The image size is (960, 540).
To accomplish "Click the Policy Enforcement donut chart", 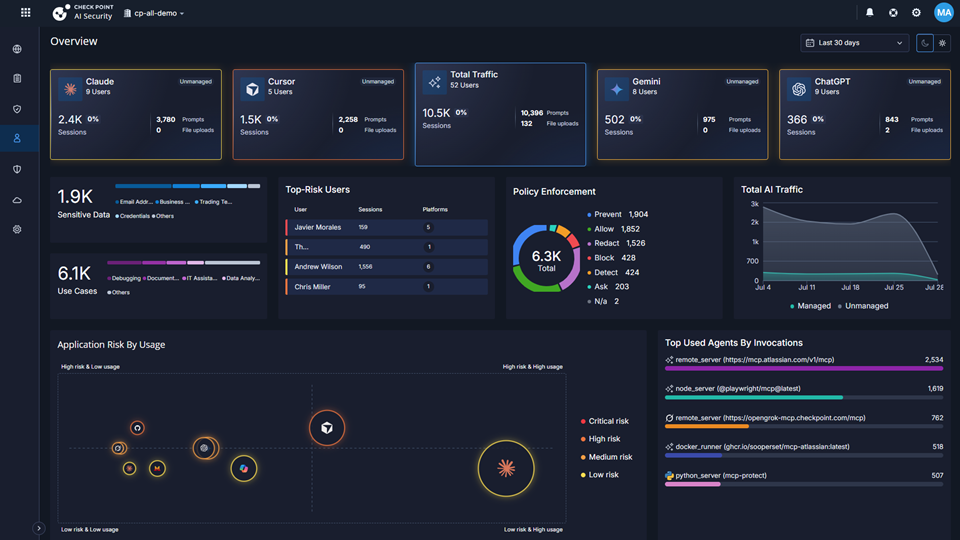I will (546, 258).
